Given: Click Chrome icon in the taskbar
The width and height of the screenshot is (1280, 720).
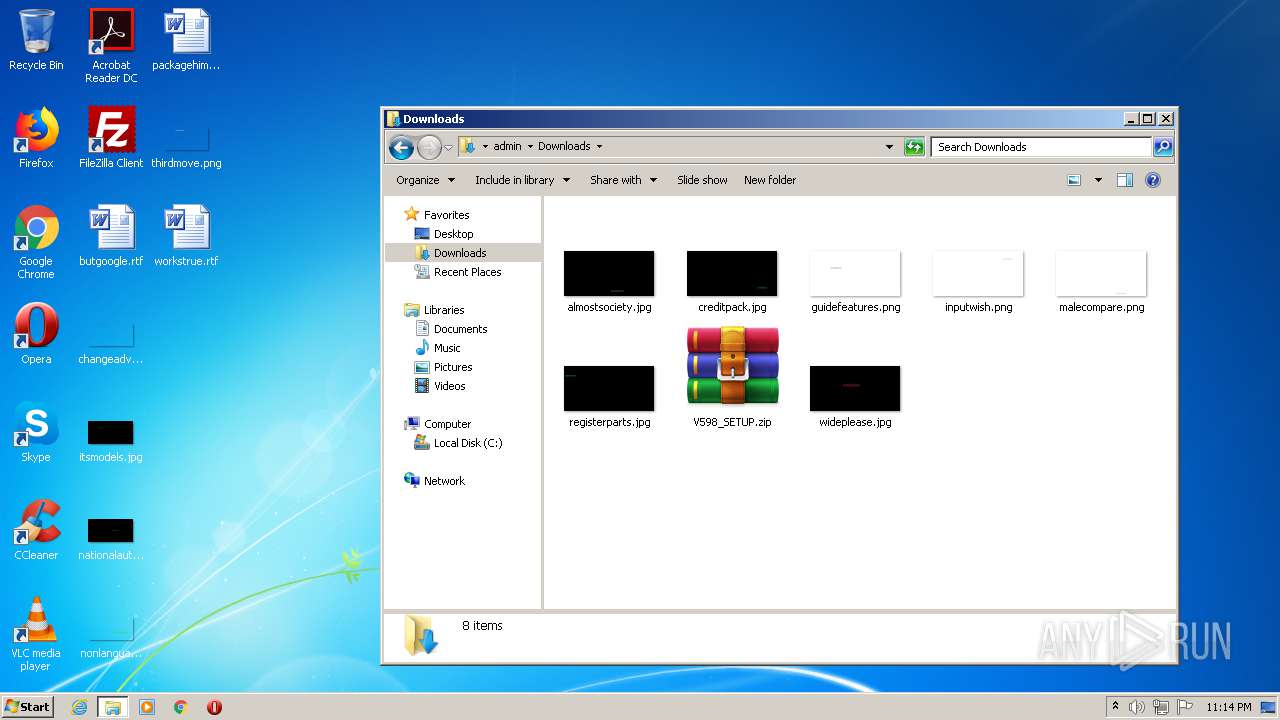Looking at the screenshot, I should coord(181,707).
